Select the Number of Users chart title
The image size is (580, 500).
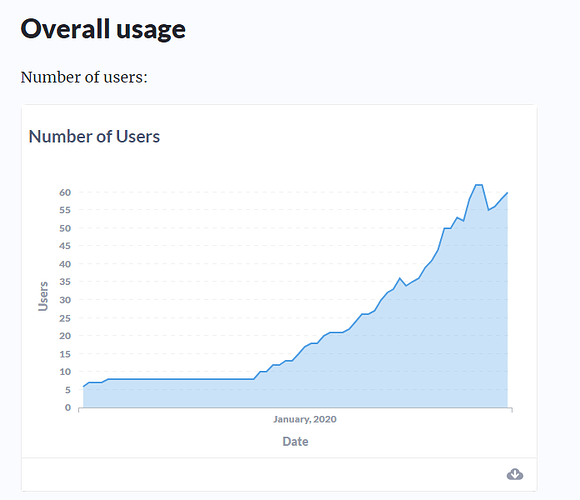point(94,136)
